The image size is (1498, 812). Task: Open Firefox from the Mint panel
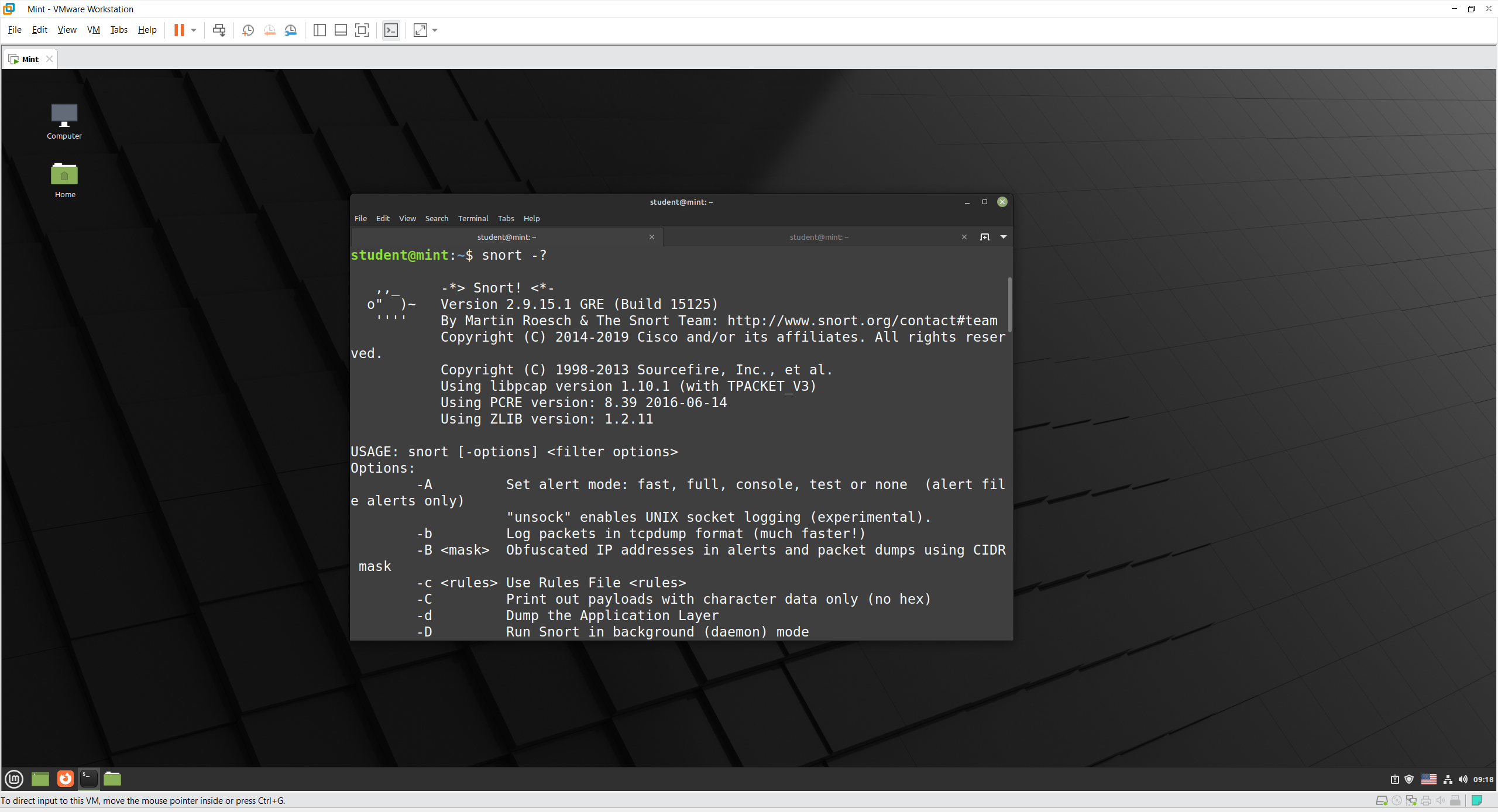coord(65,779)
